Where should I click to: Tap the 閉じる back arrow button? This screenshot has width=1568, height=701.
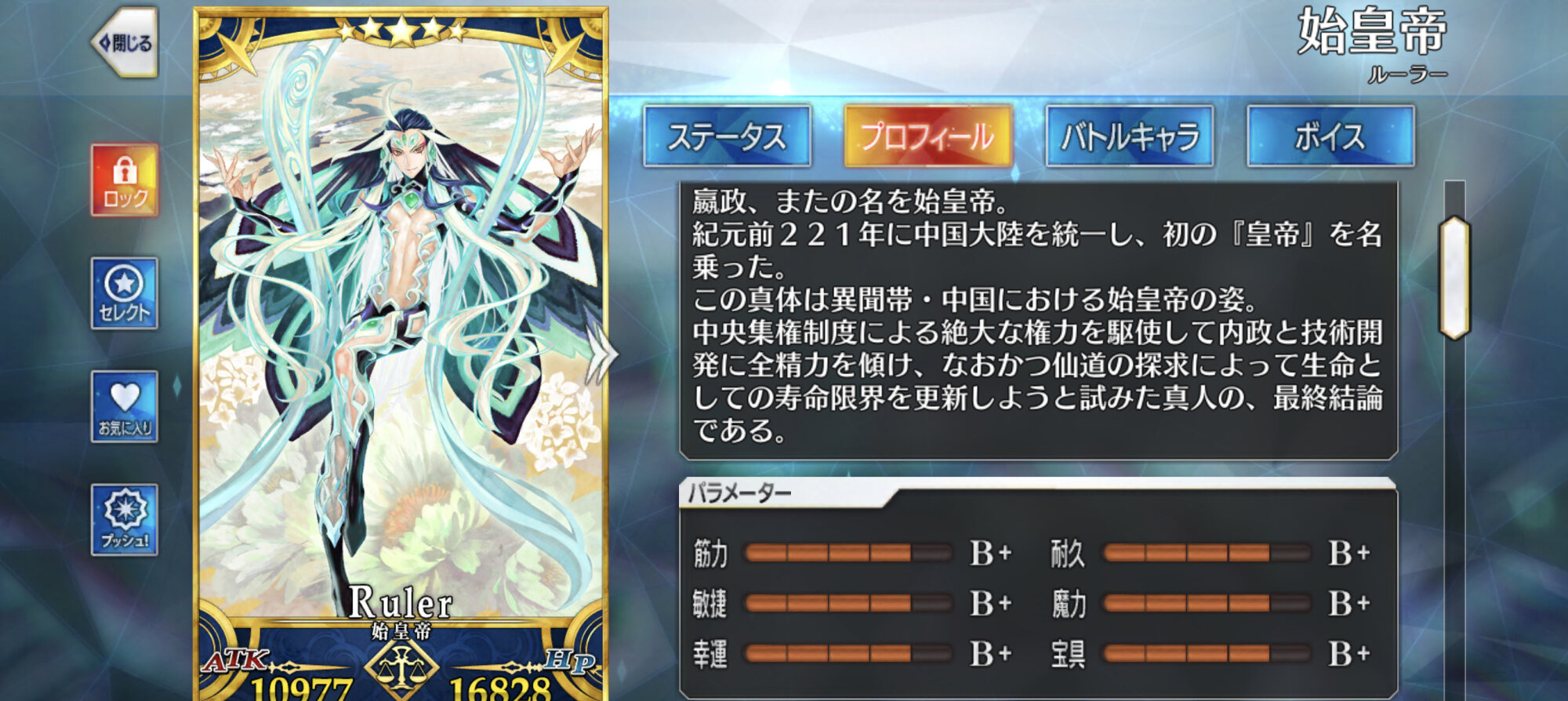[x=125, y=42]
